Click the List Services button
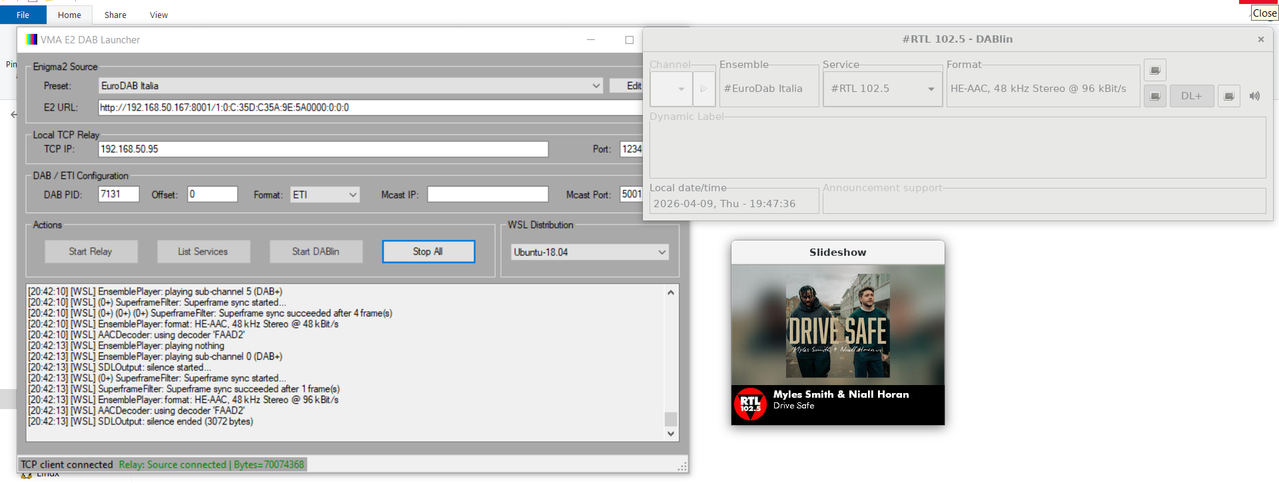This screenshot has width=1279, height=483. click(203, 252)
